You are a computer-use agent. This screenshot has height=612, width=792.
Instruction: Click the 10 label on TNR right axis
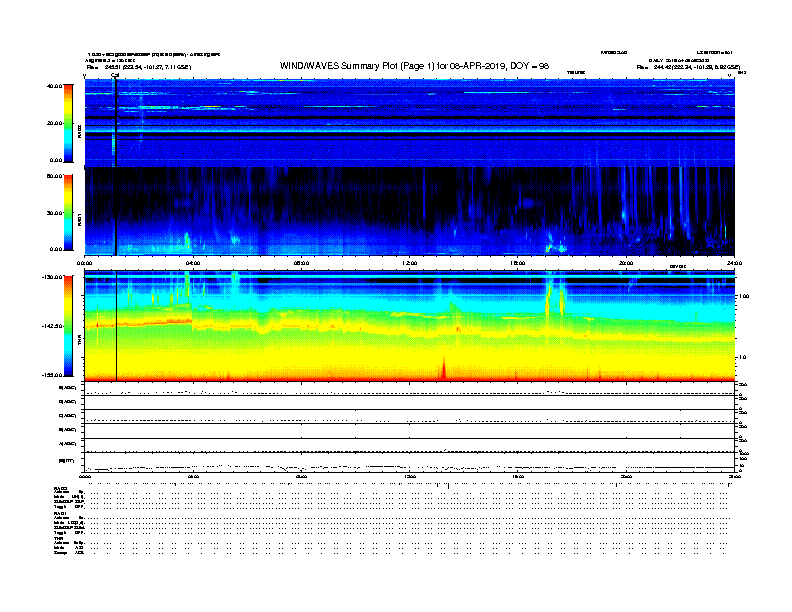(742, 357)
